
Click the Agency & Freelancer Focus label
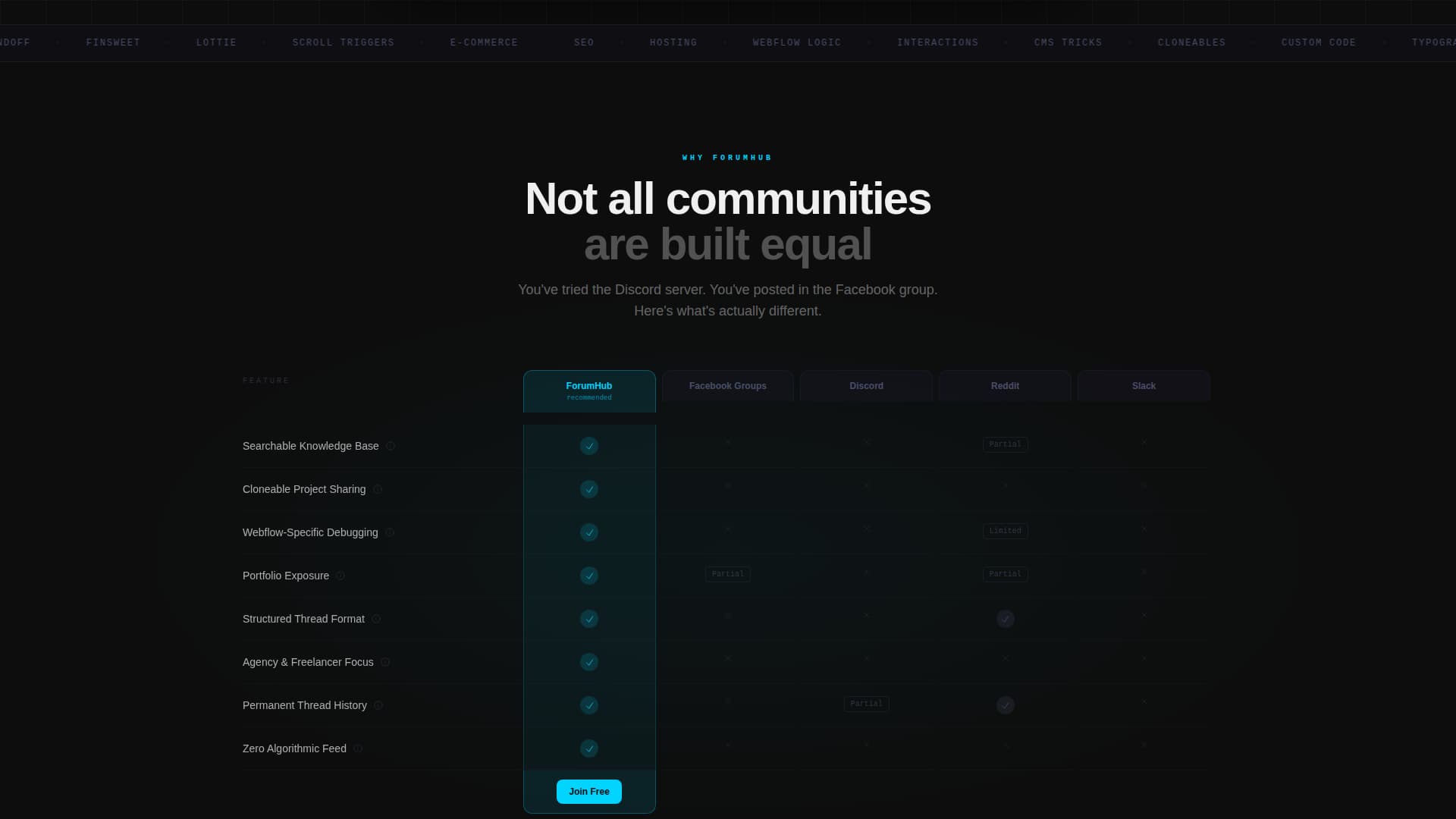coord(308,662)
